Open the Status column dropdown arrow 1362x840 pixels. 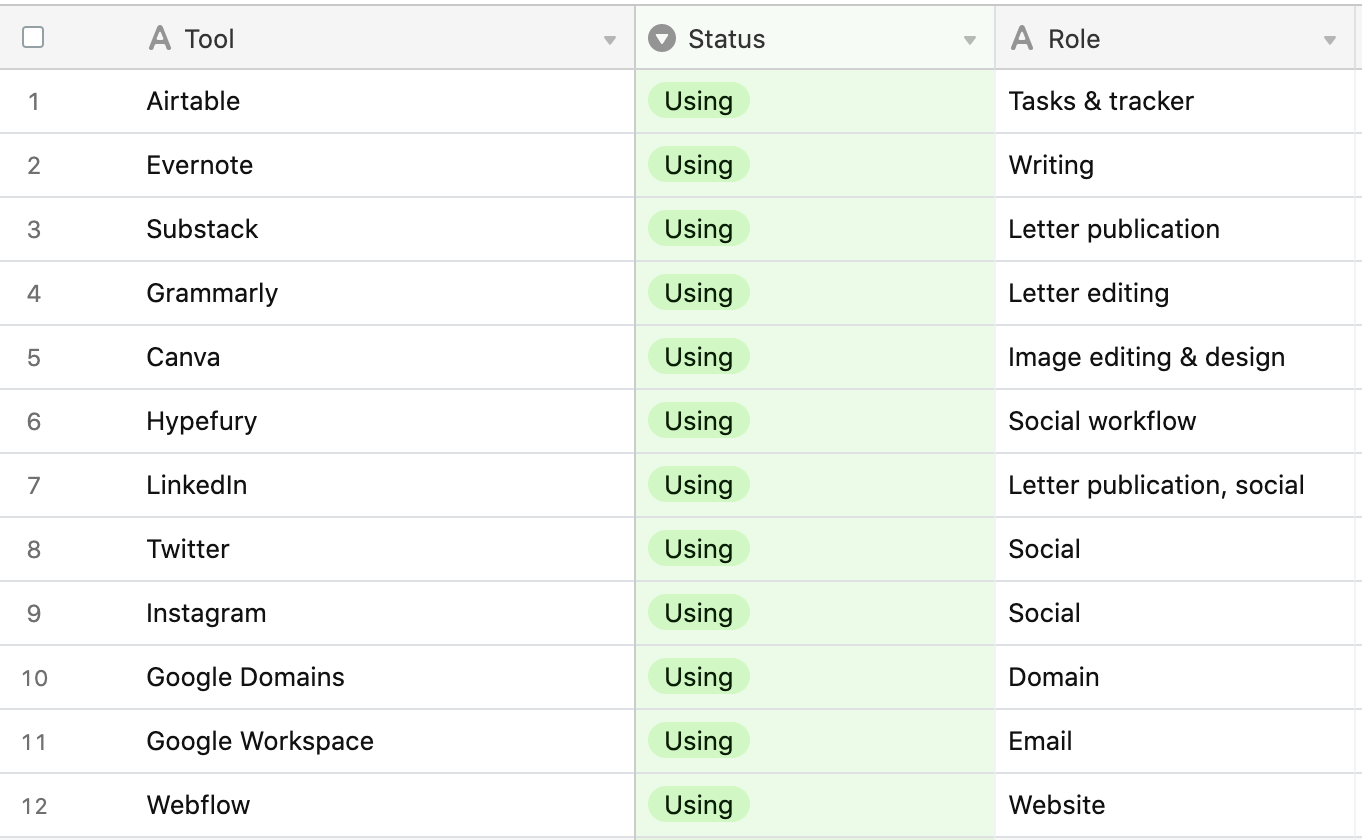click(x=970, y=41)
